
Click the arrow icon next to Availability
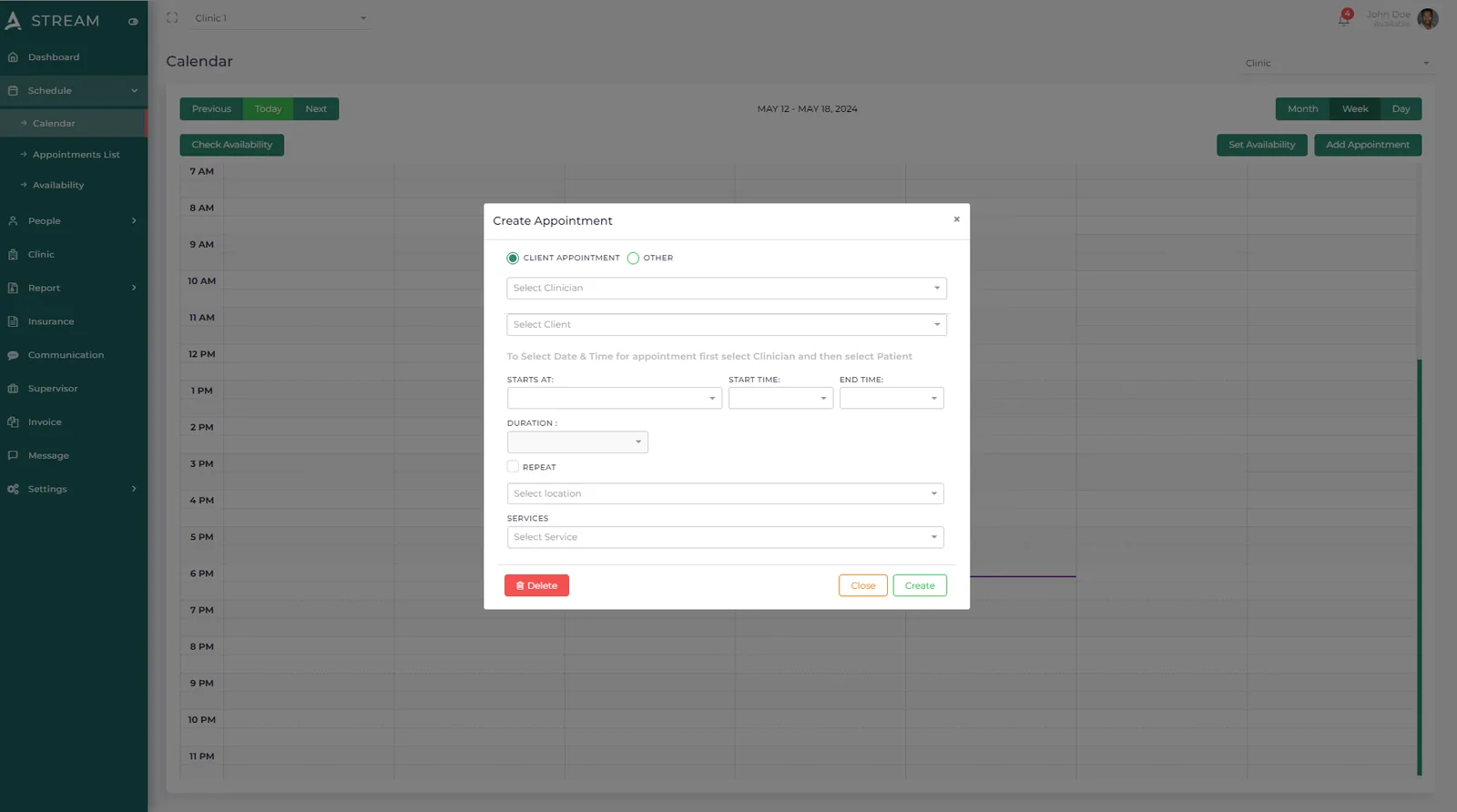tap(24, 186)
